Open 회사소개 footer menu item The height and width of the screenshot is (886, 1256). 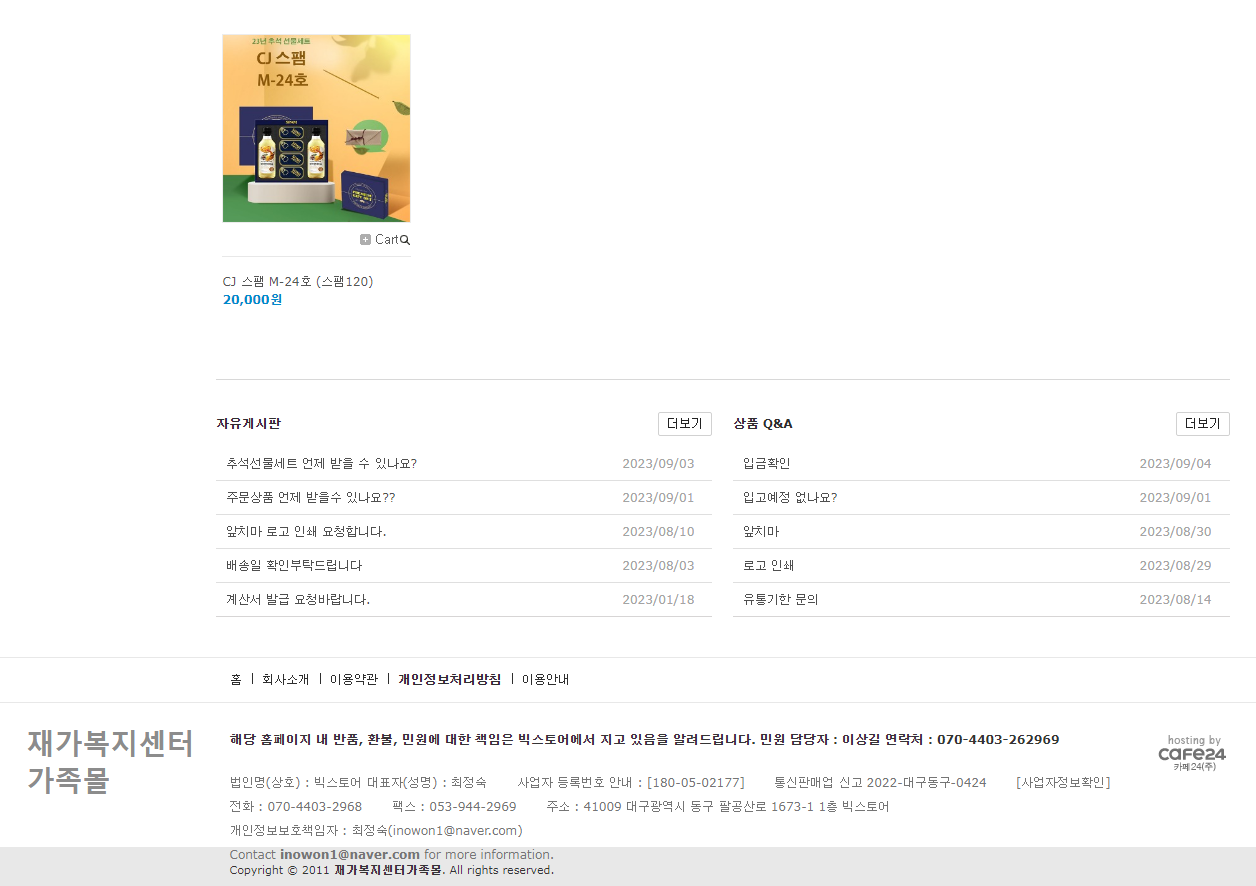click(x=285, y=680)
